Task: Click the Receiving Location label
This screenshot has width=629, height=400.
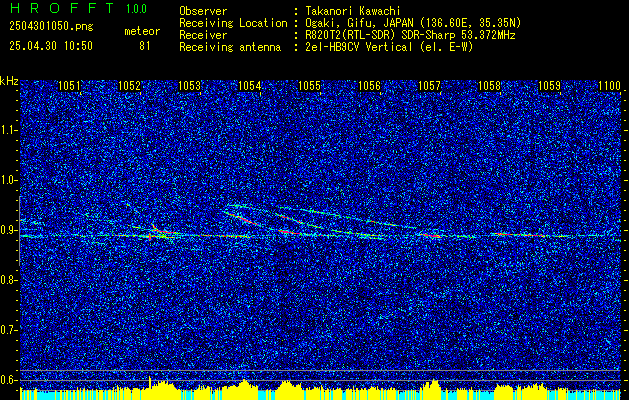Action: click(x=233, y=23)
